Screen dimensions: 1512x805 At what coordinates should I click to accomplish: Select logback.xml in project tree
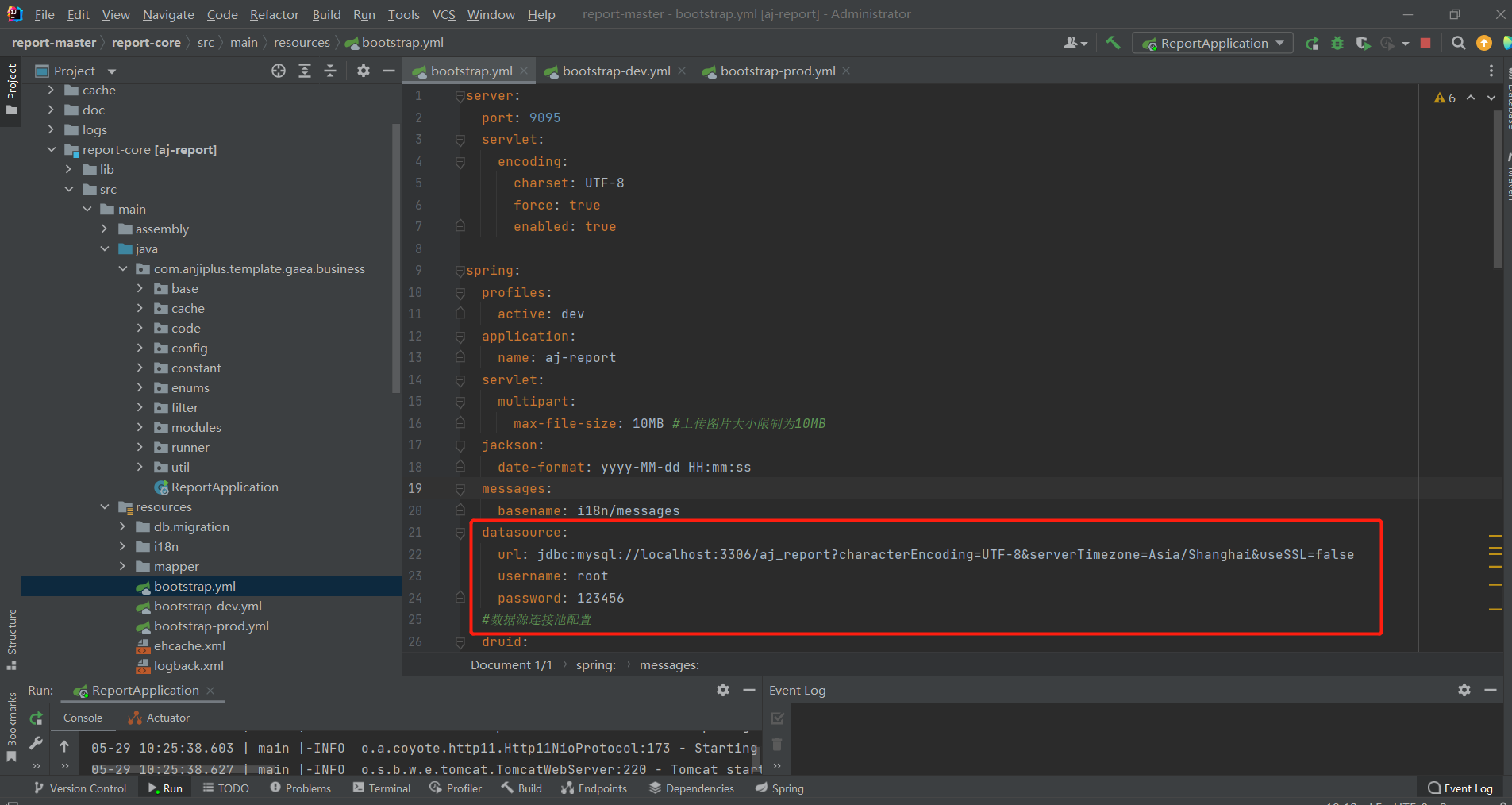tap(188, 665)
